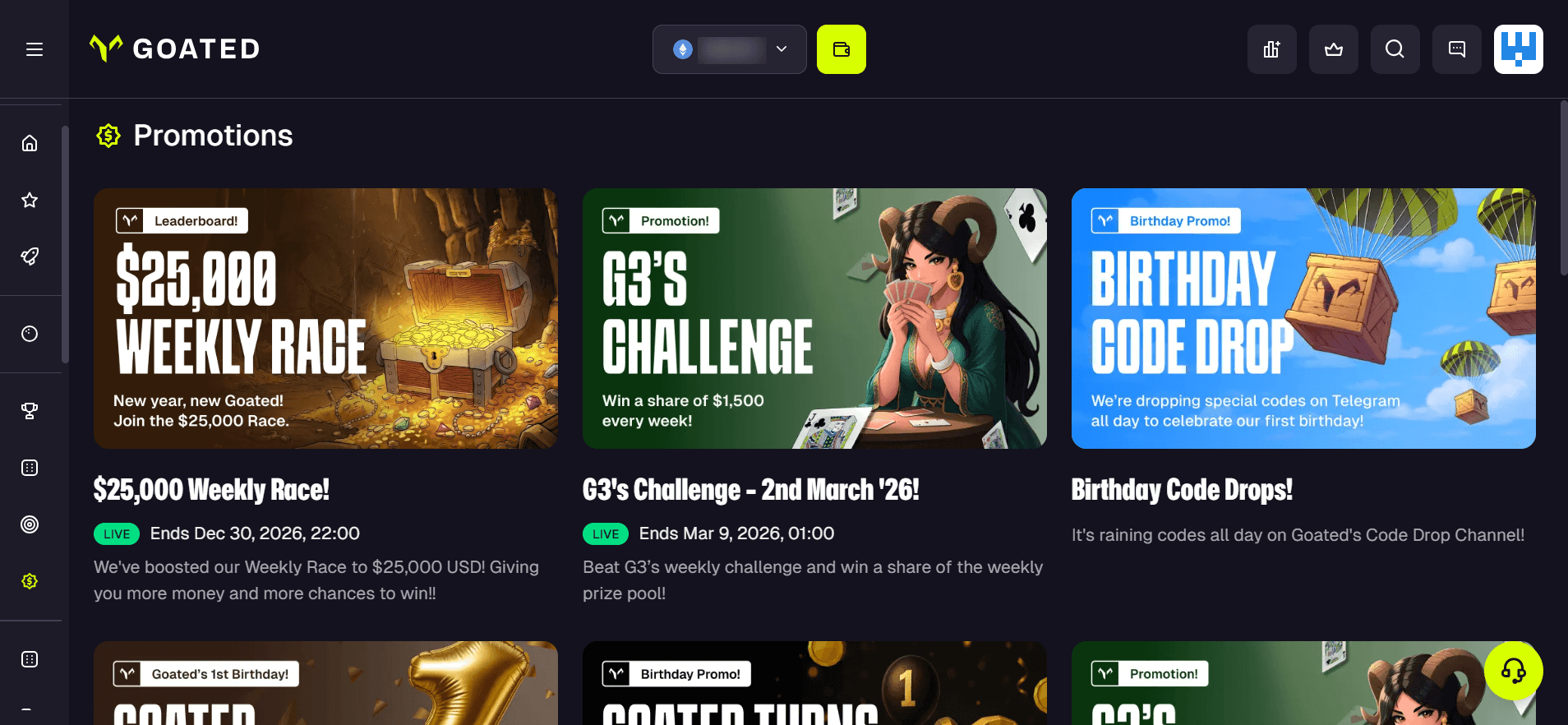The image size is (1568, 725).
Task: Open the hamburger menu in the top bar
Action: tap(34, 49)
